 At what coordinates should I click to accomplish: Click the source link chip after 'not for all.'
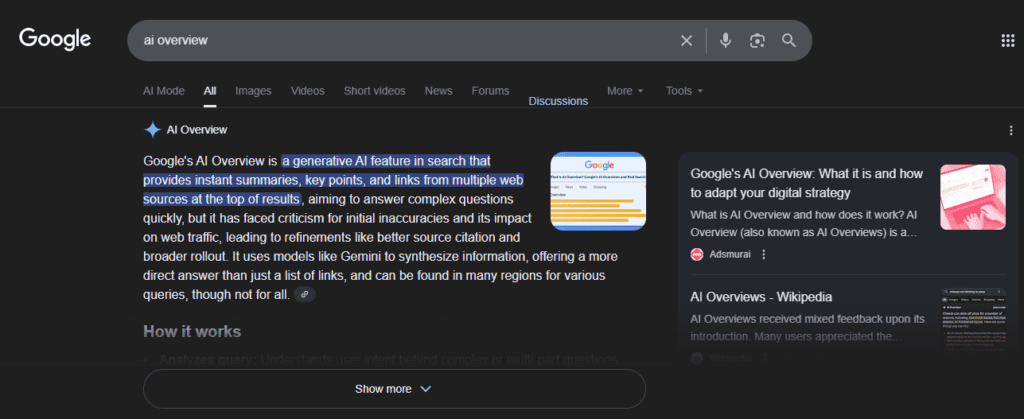point(304,295)
